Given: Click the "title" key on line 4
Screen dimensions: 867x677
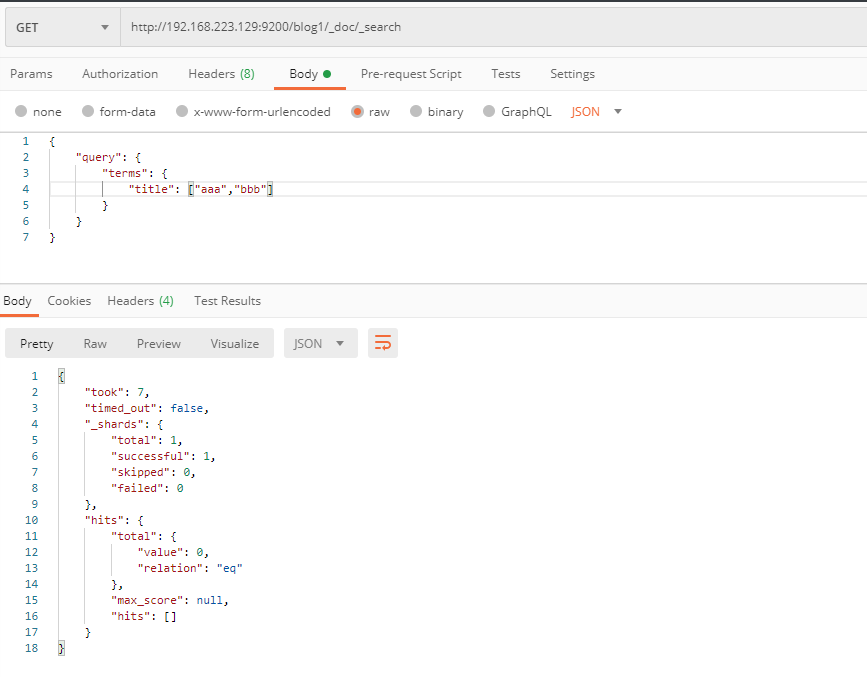Looking at the screenshot, I should pos(152,189).
